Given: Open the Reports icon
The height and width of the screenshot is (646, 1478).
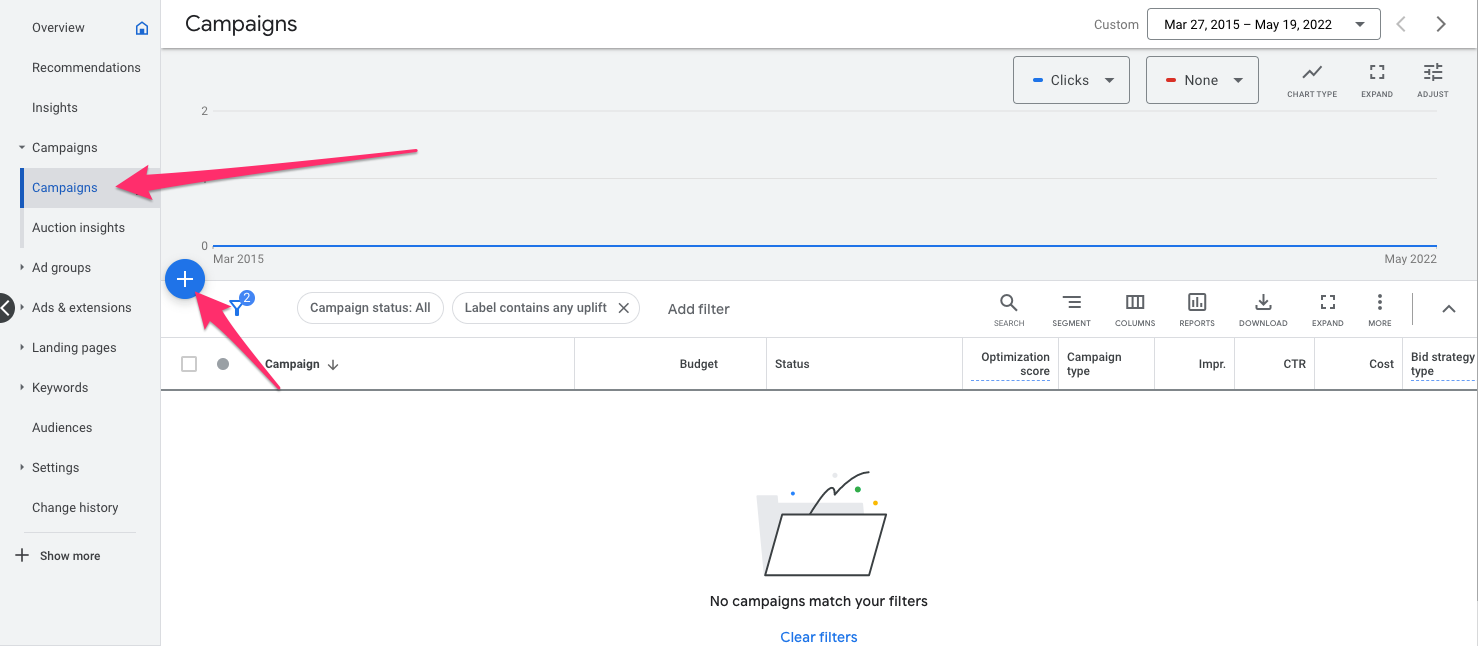Looking at the screenshot, I should coord(1197,309).
